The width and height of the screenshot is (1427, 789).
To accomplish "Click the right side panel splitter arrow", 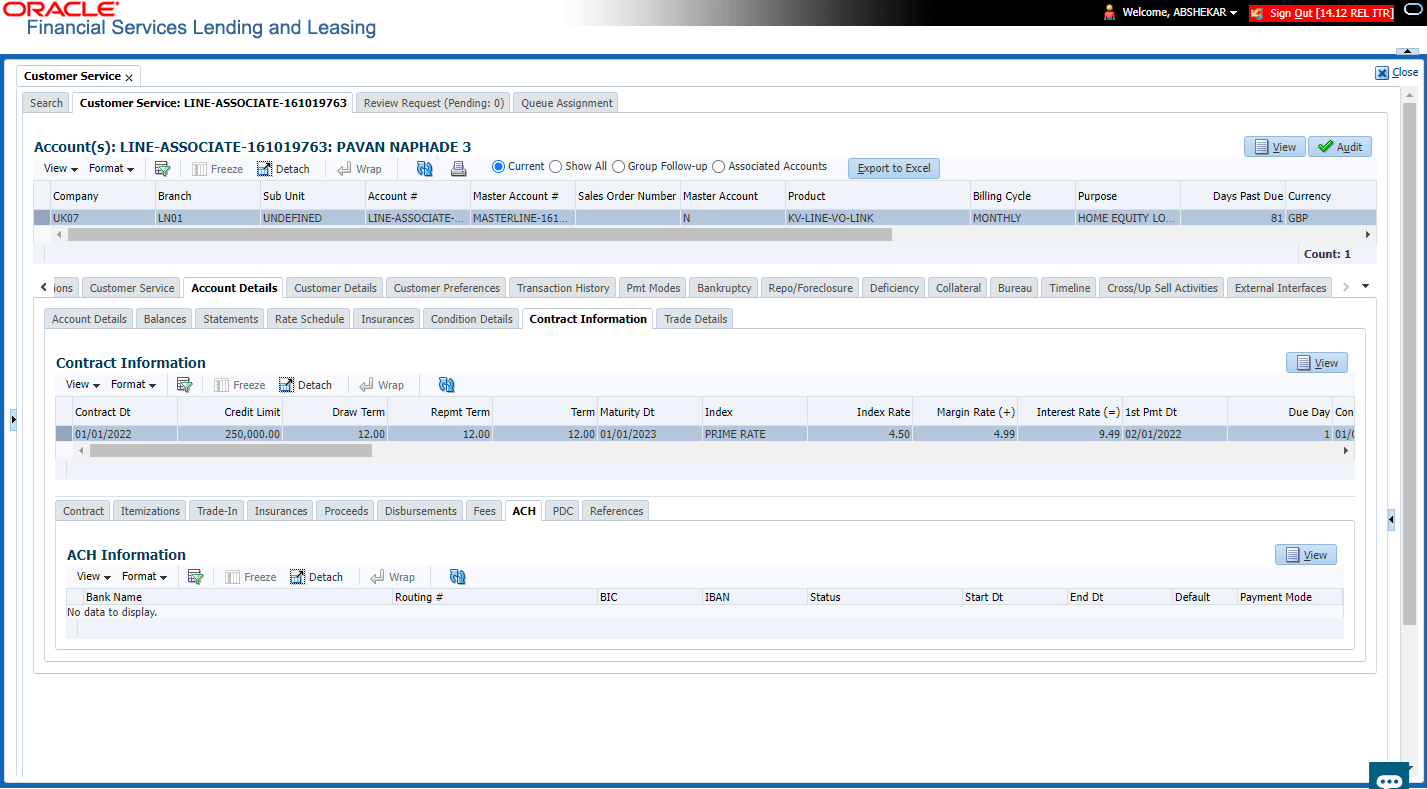I will point(1391,520).
